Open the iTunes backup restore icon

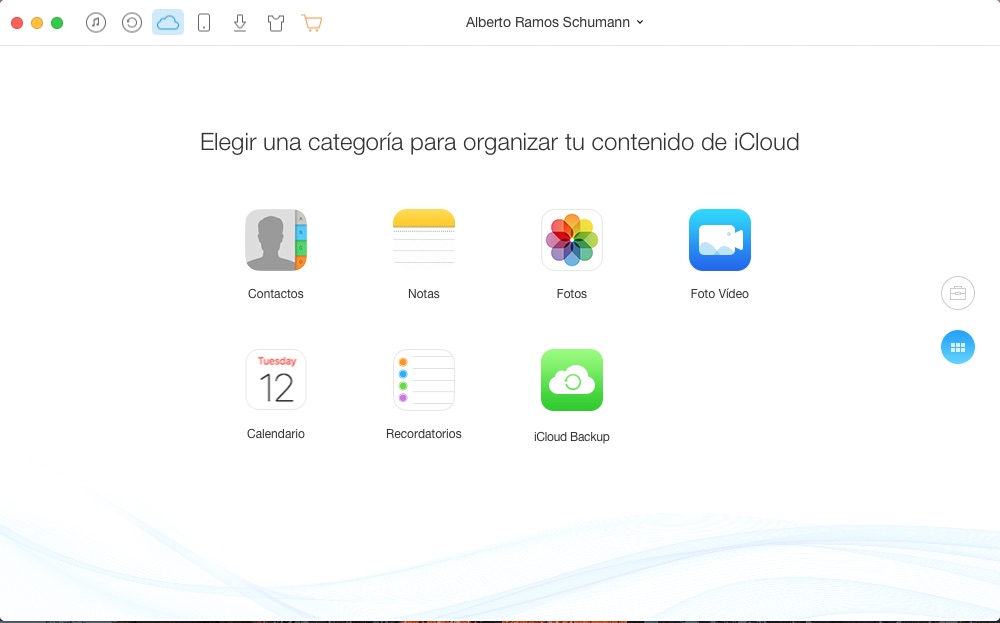(131, 23)
